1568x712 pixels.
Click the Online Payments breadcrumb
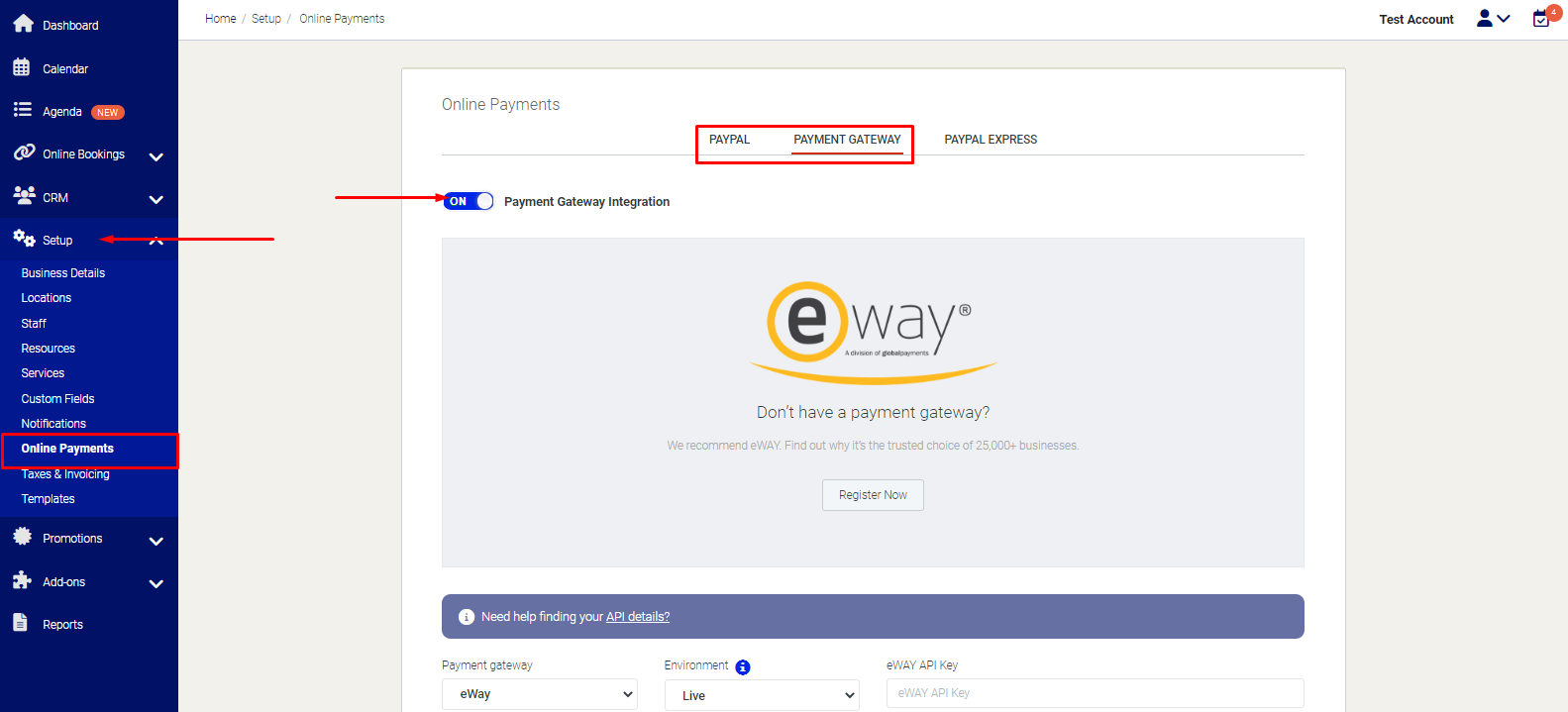(342, 19)
